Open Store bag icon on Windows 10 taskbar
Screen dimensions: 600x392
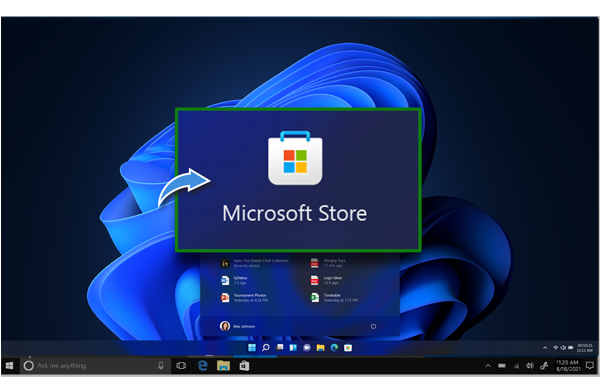point(244,366)
